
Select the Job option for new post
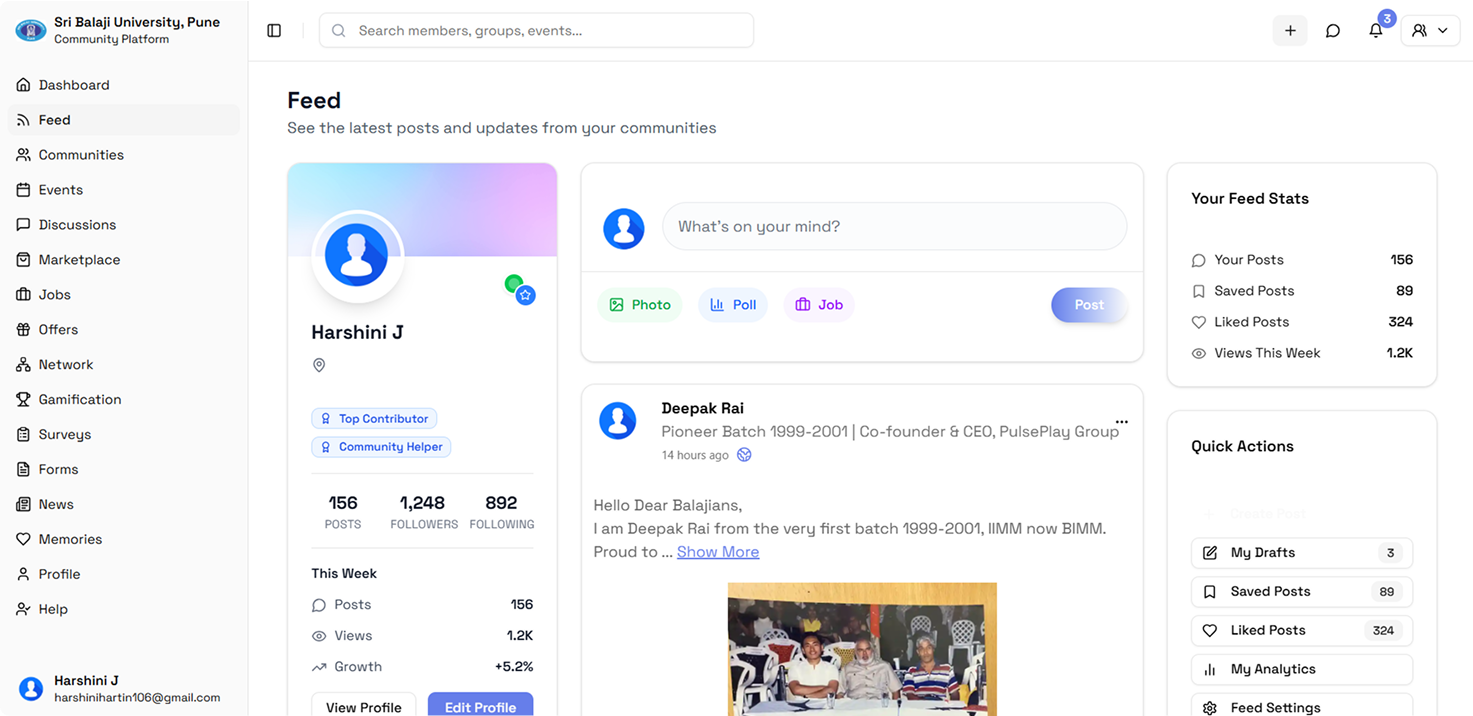coord(819,305)
